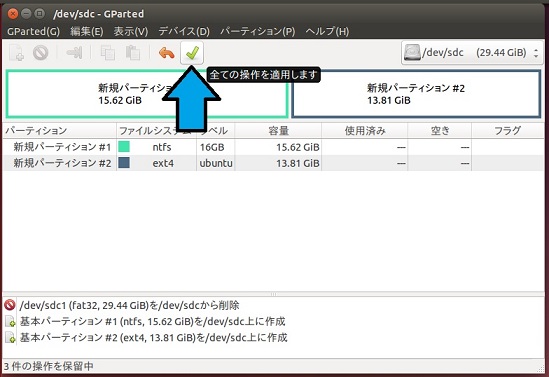Click the ubuntu label cell

(x=216, y=163)
